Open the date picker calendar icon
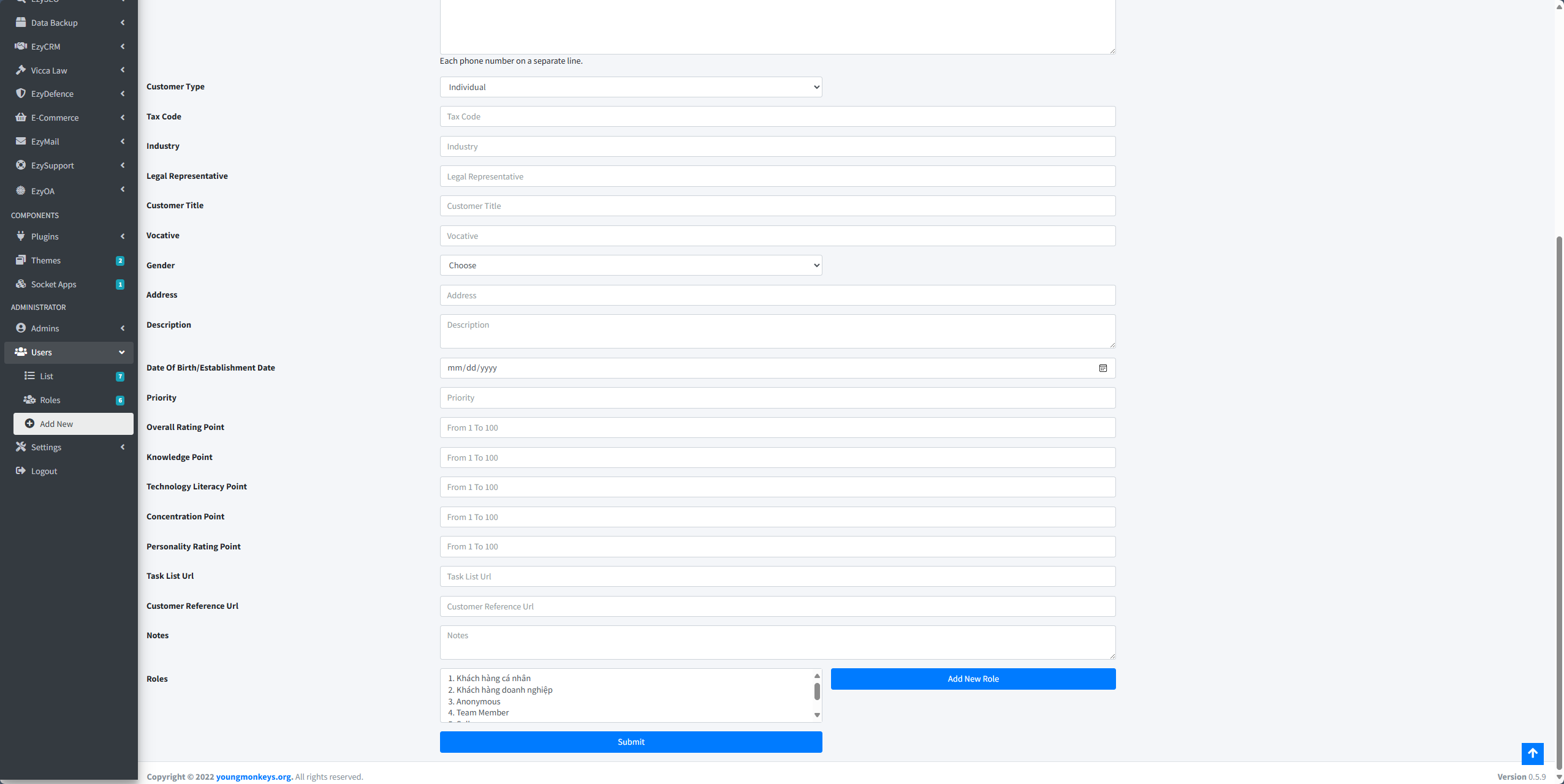This screenshot has width=1564, height=784. [x=1103, y=368]
